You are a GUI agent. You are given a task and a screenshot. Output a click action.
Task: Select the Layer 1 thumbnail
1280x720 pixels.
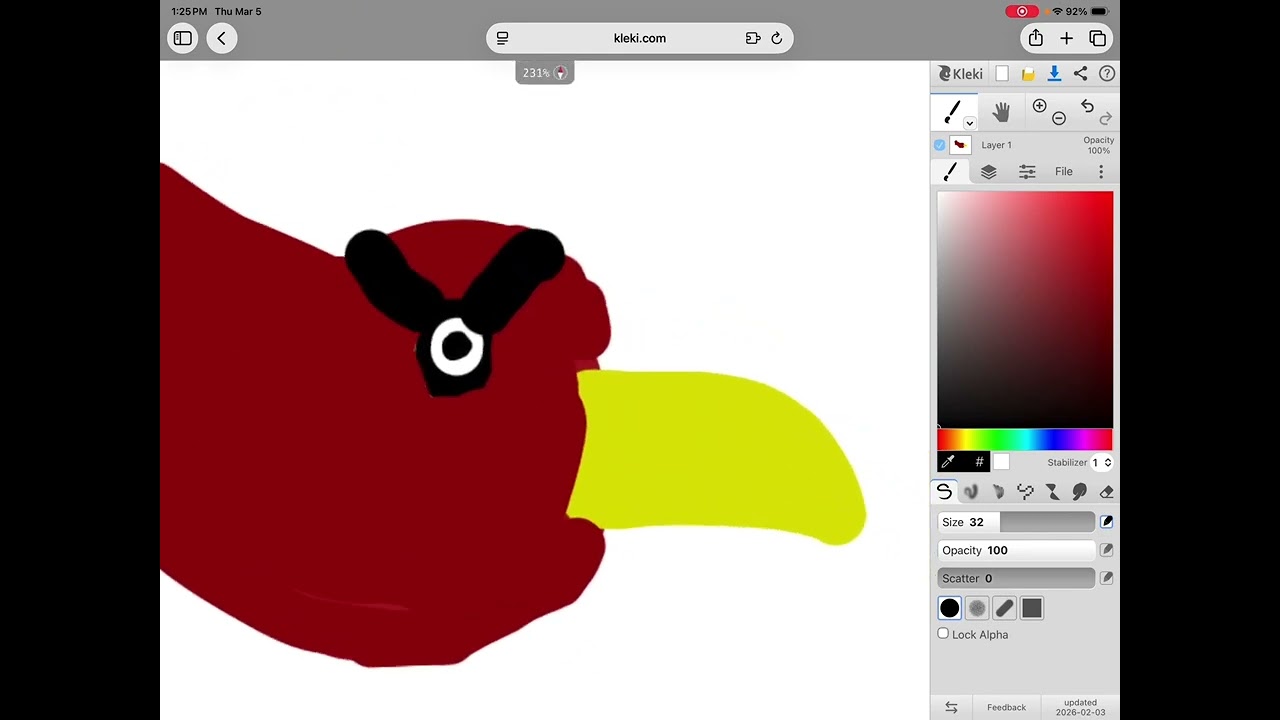coord(960,145)
